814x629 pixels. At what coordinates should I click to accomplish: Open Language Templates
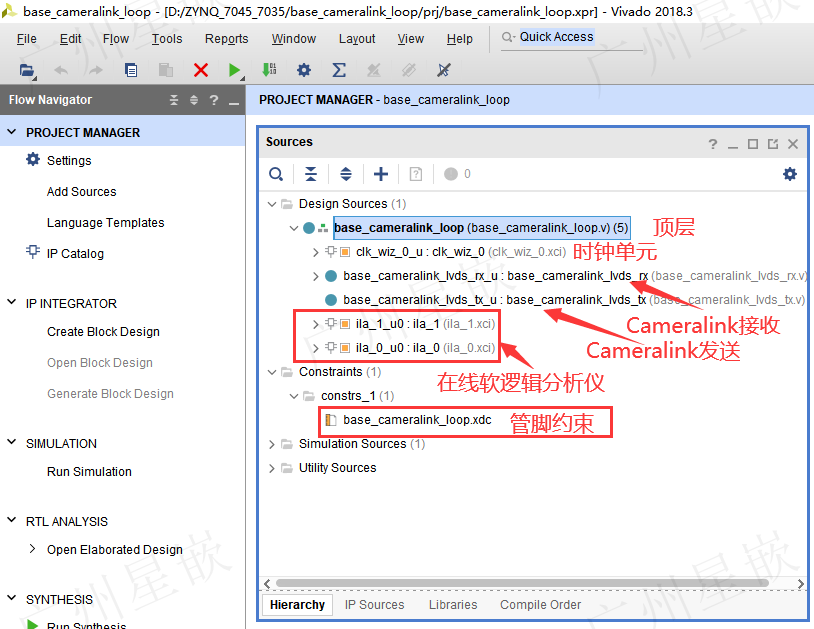tap(105, 223)
